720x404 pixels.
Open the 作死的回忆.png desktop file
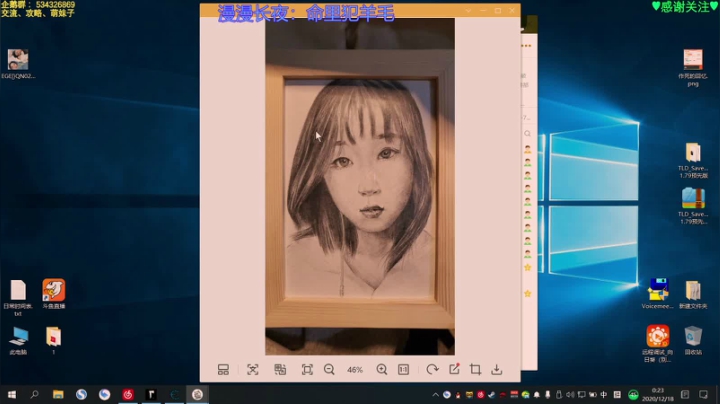[693, 67]
